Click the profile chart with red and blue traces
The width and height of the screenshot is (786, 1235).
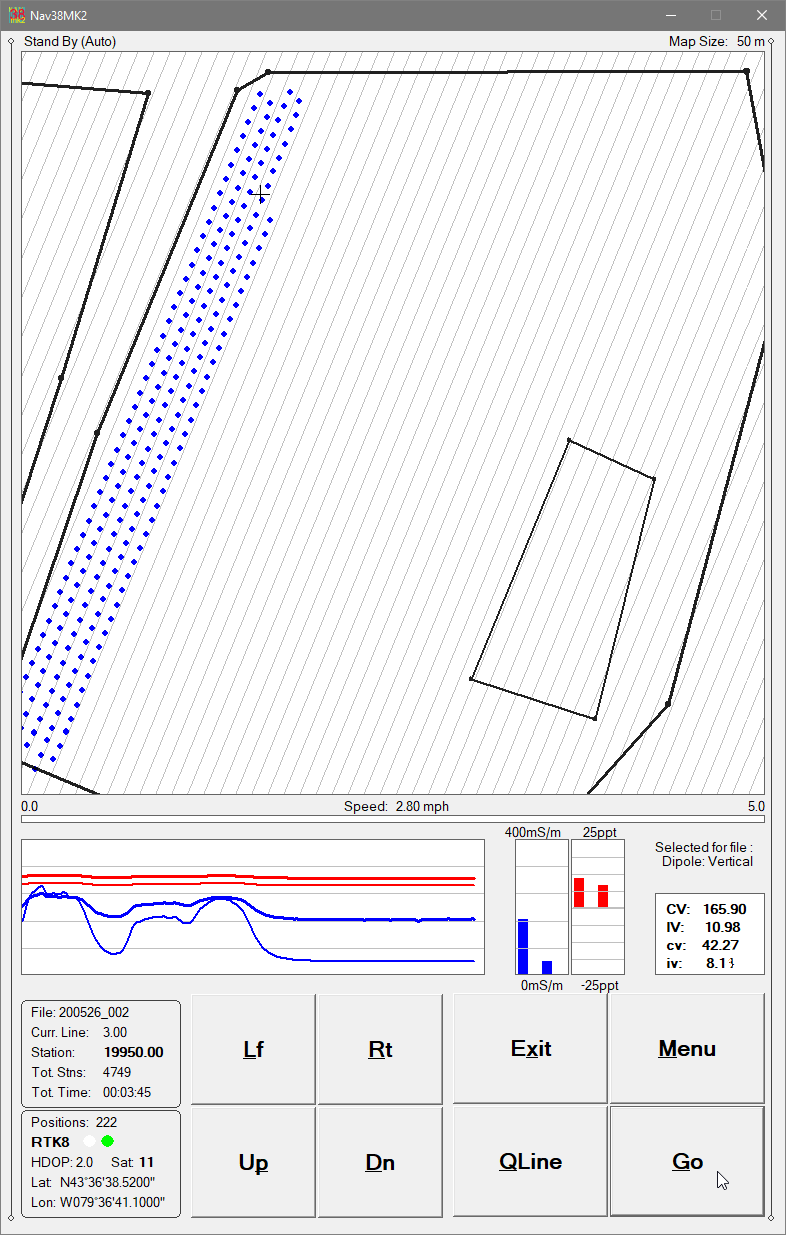click(x=253, y=907)
